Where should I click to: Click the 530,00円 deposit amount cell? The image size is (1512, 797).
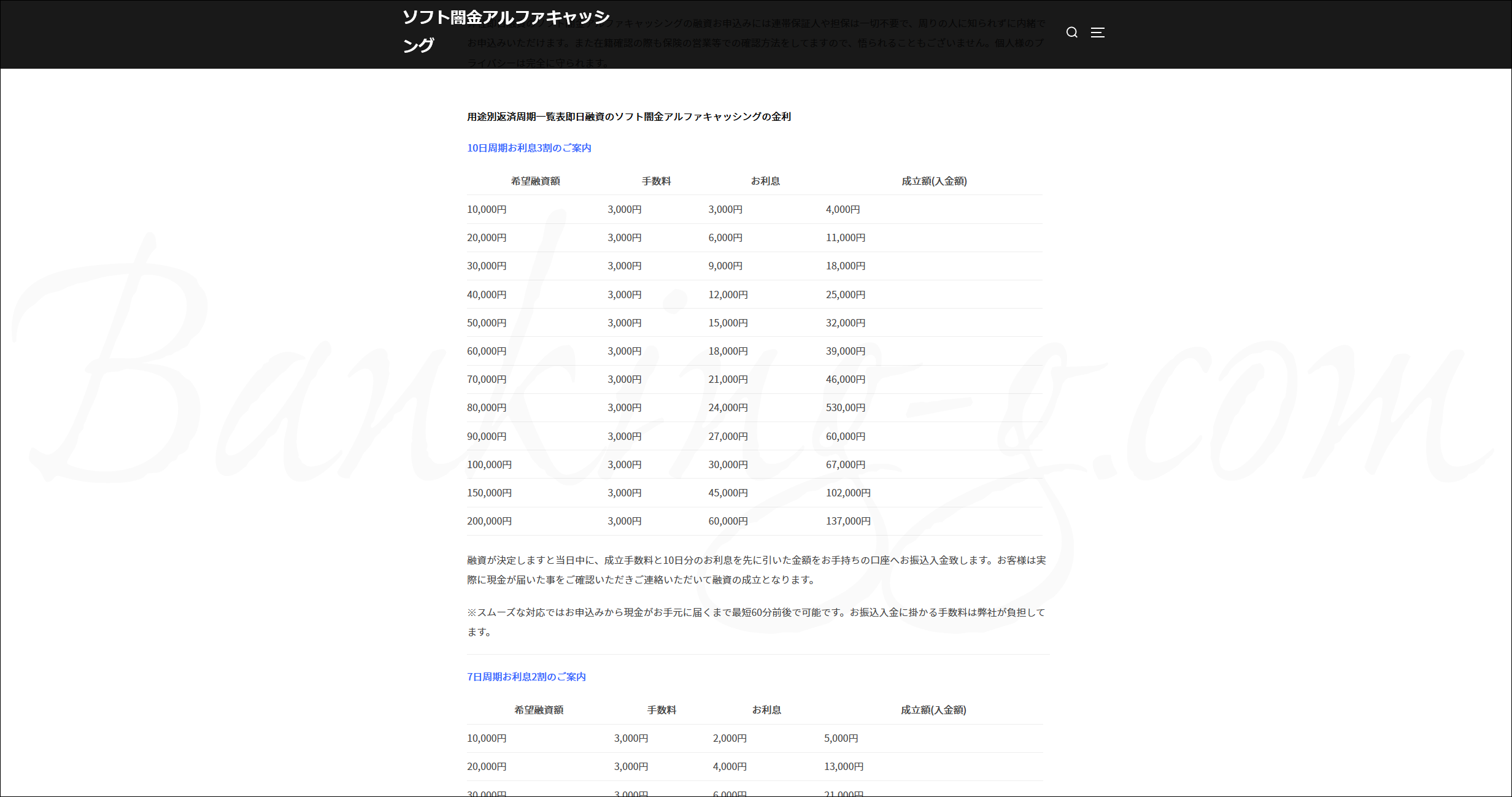pyautogui.click(x=845, y=407)
